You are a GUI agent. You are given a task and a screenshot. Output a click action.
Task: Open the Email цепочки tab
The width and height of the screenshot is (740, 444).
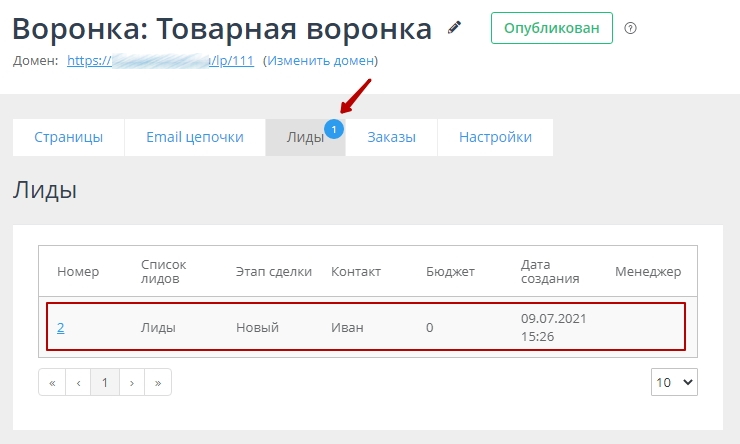click(195, 138)
